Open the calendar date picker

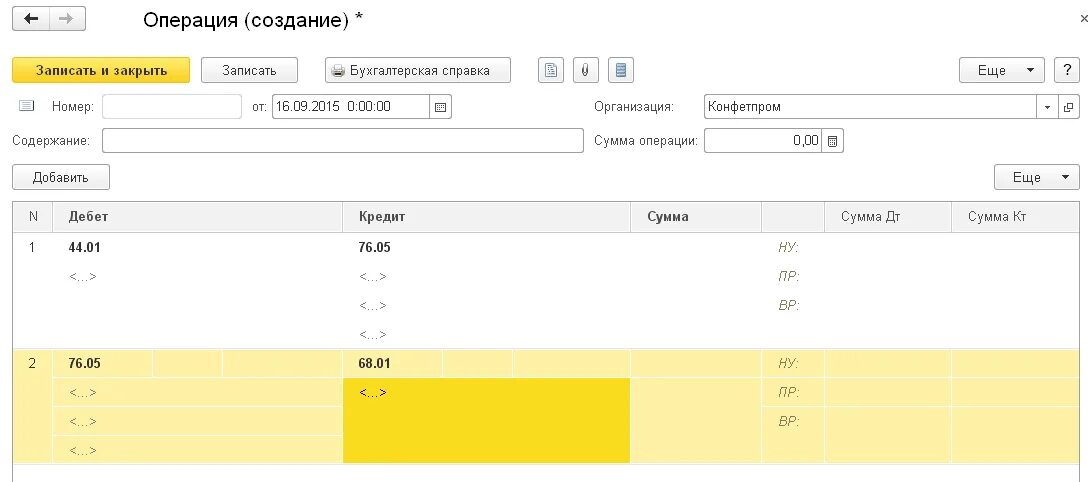pyautogui.click(x=440, y=106)
